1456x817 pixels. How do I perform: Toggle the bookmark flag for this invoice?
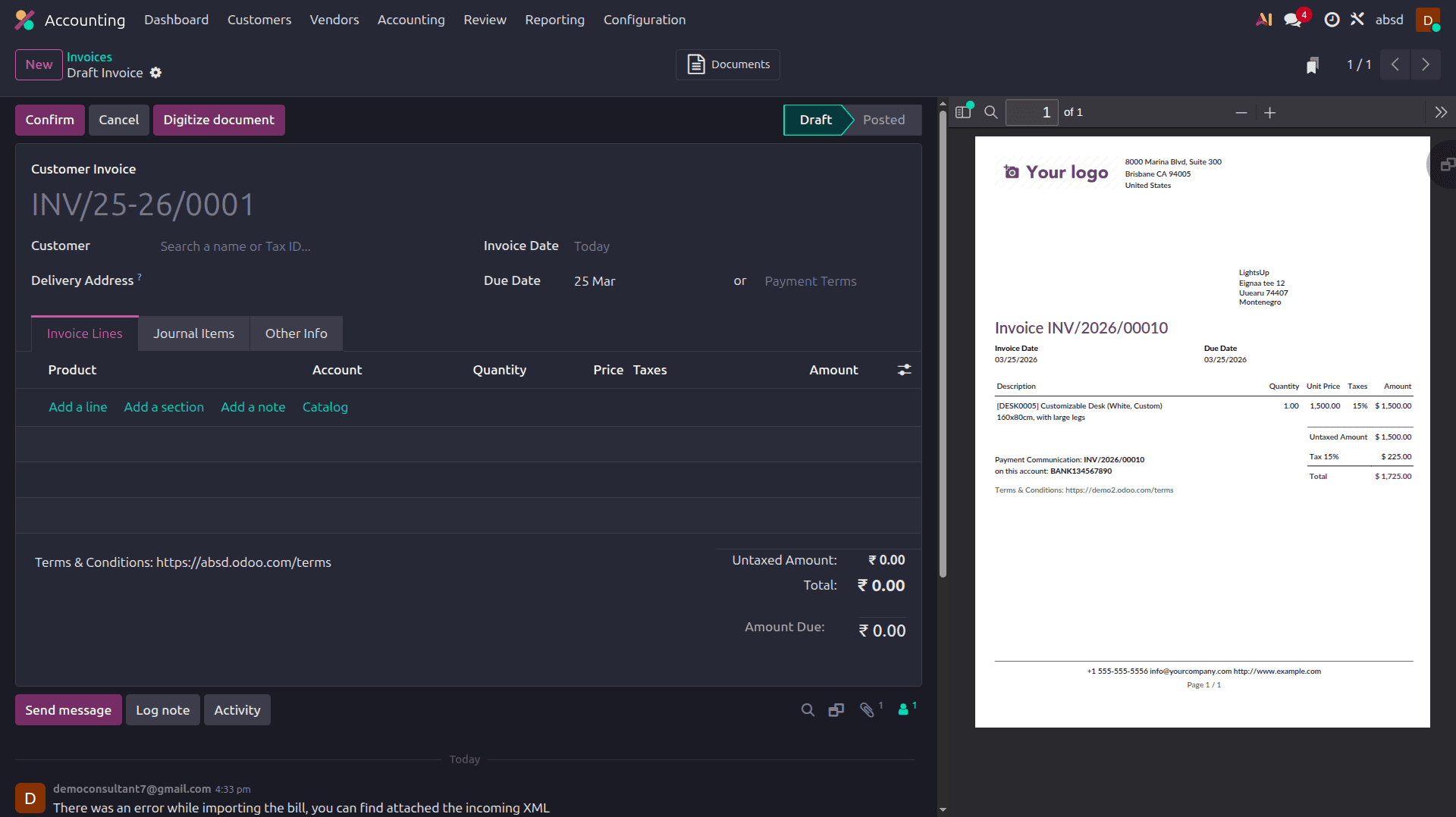pyautogui.click(x=1313, y=64)
